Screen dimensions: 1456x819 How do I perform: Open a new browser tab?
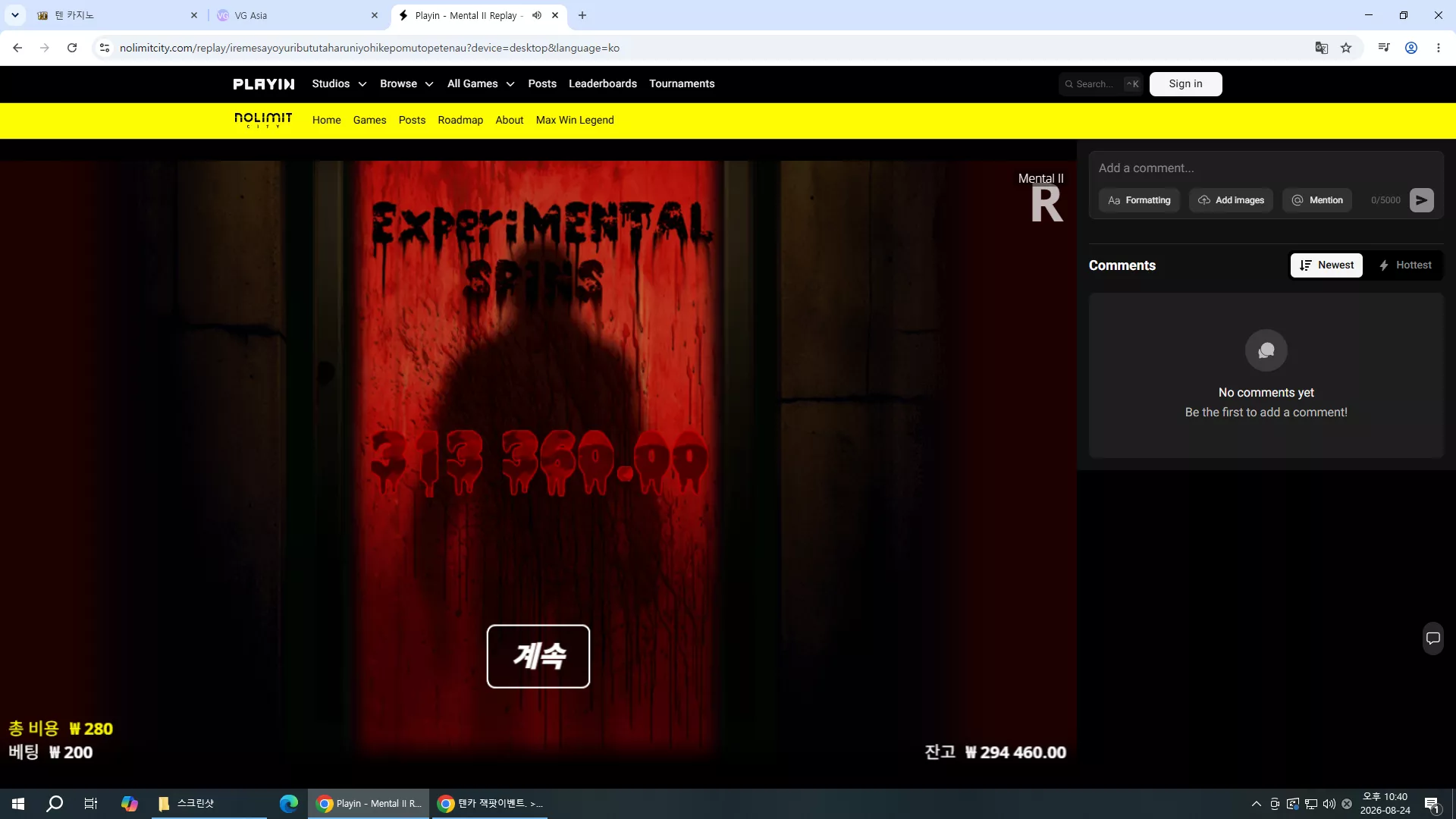coord(582,15)
